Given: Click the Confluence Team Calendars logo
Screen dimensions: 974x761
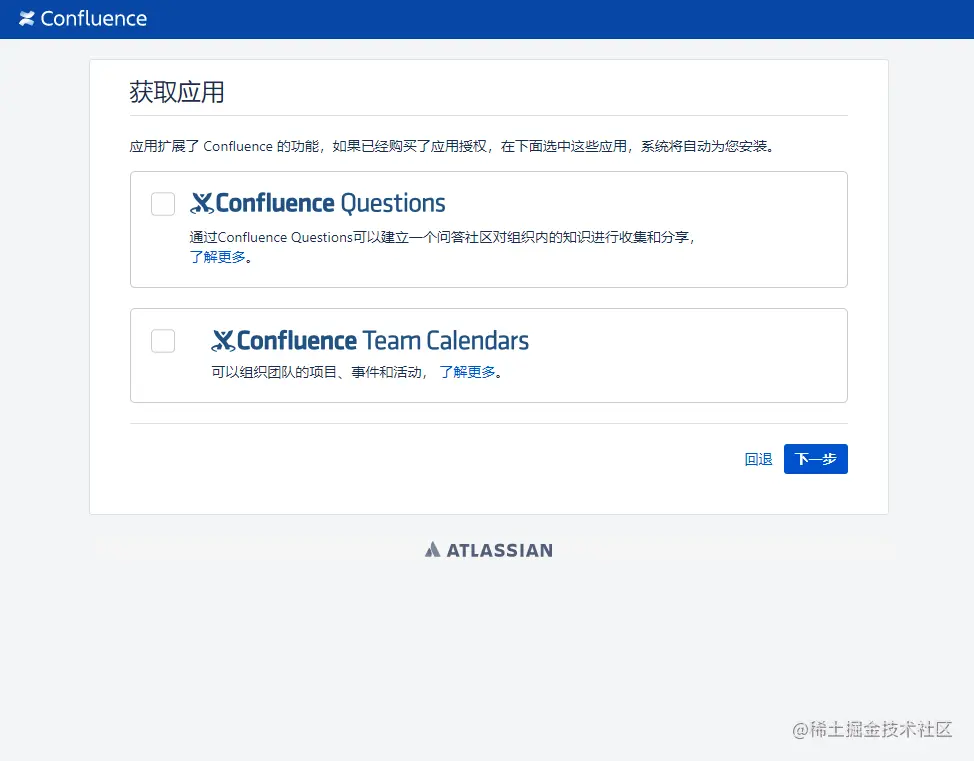Looking at the screenshot, I should tap(370, 340).
